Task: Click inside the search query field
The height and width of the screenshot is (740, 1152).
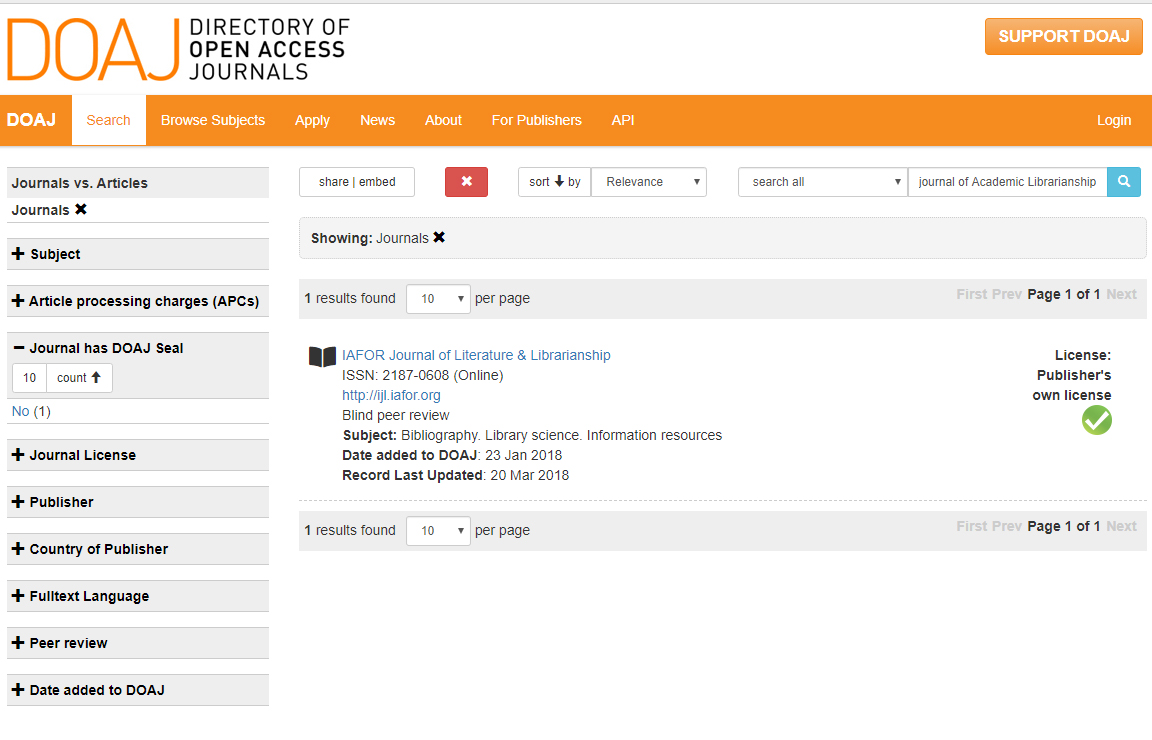Action: [x=1007, y=182]
